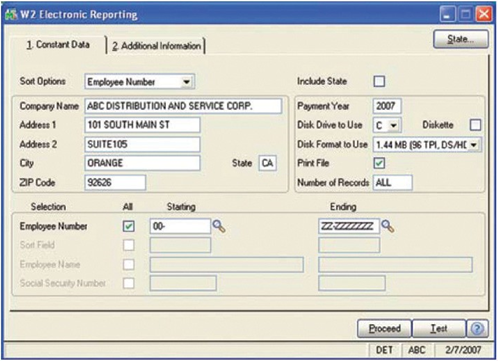498x361 pixels.
Task: Click the Starting Social Security Number box
Action: pos(183,283)
